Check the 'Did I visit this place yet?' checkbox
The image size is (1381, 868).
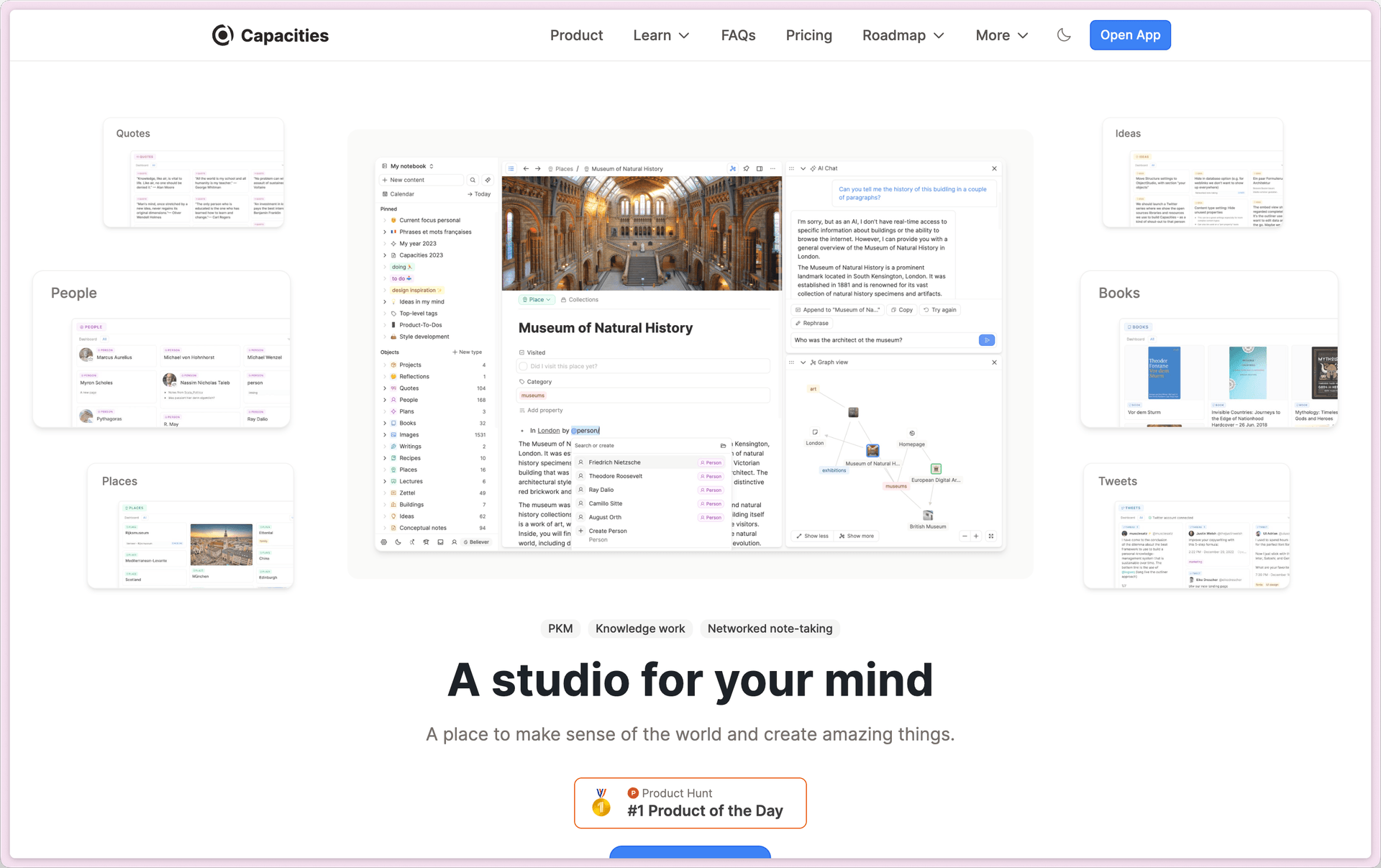tap(524, 366)
